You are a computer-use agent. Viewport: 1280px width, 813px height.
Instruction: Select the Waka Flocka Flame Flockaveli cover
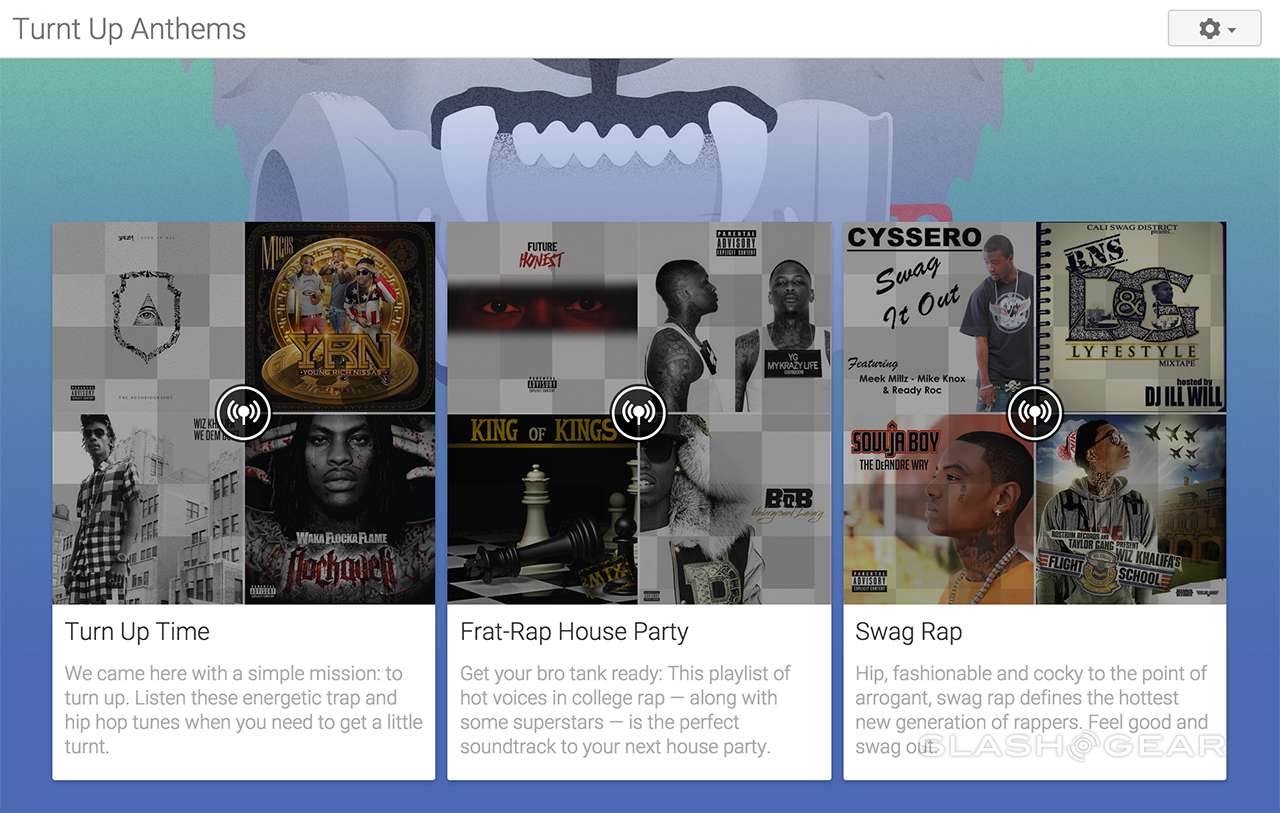(x=340, y=508)
